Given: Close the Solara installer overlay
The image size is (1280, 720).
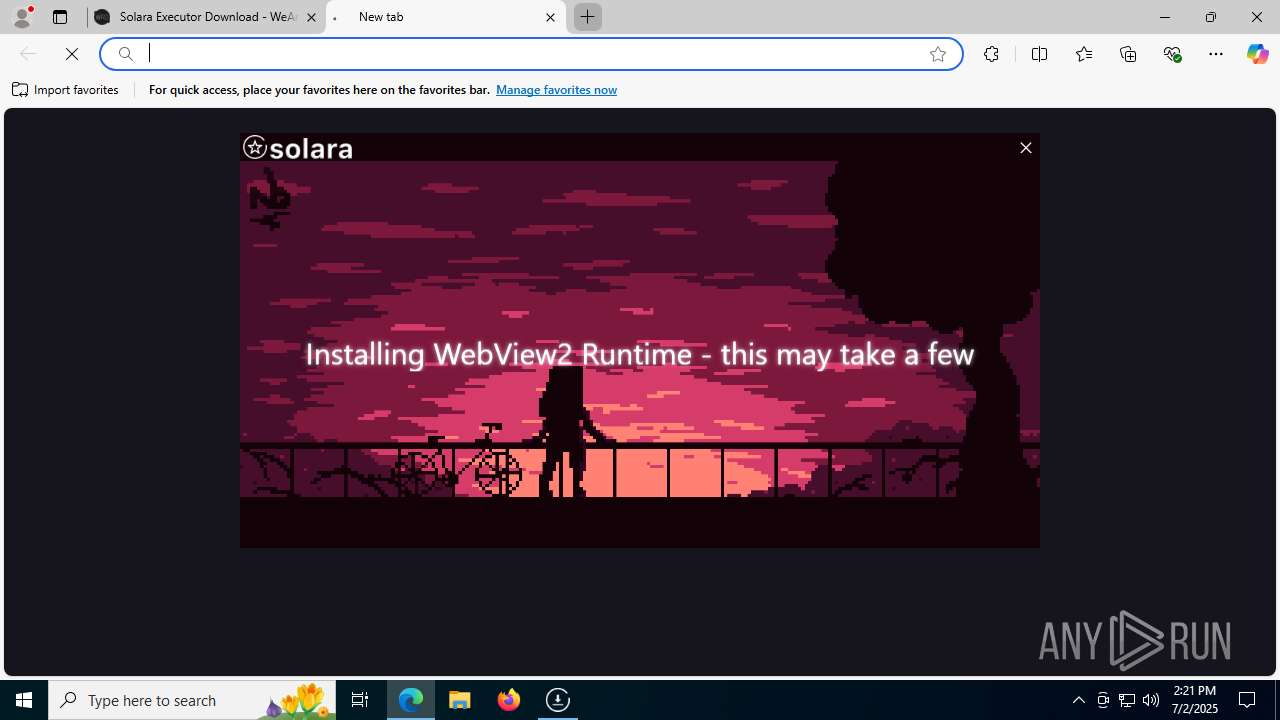Looking at the screenshot, I should (x=1025, y=148).
